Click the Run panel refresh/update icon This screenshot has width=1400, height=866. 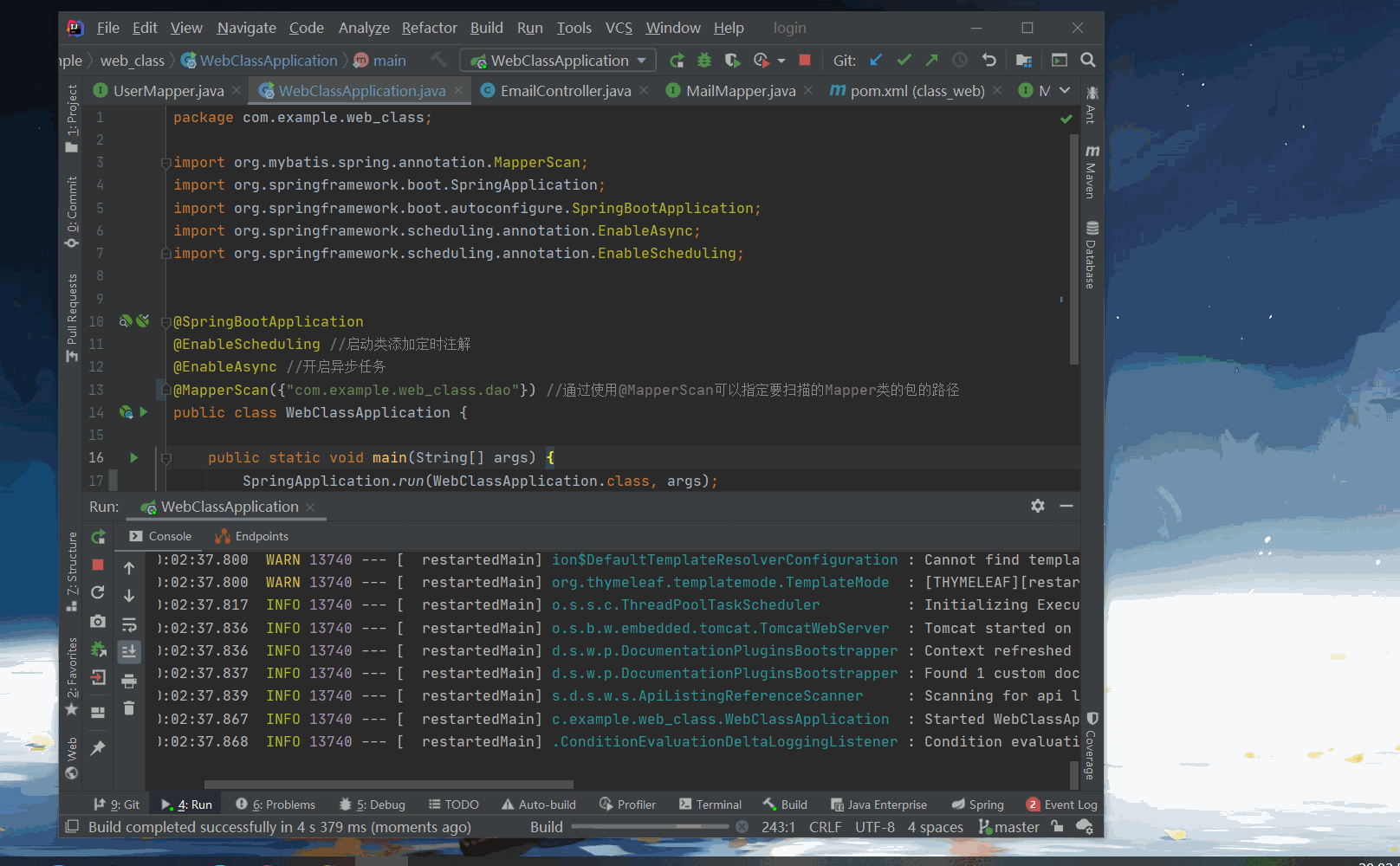click(98, 593)
